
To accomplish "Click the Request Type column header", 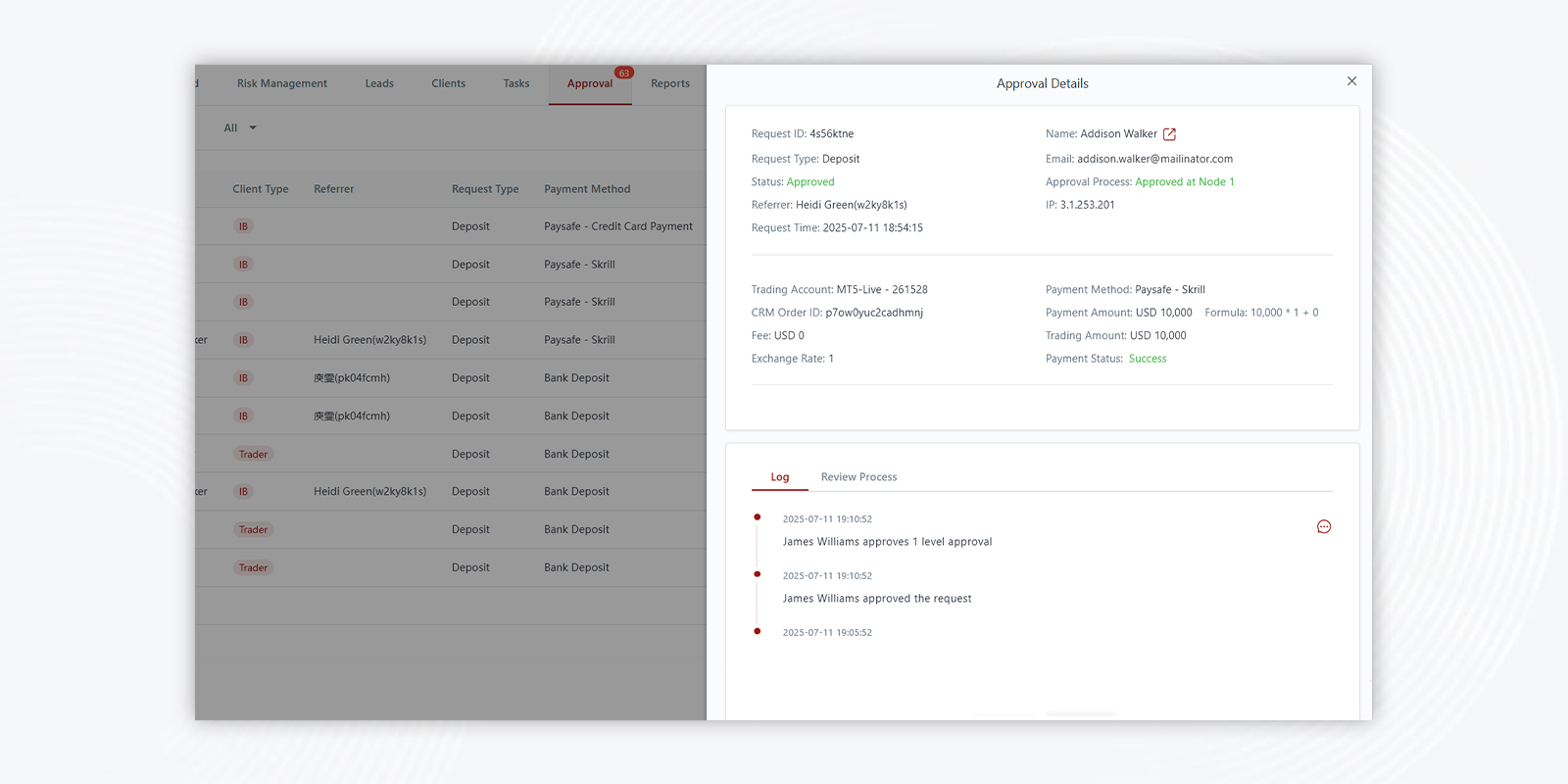I will pyautogui.click(x=485, y=189).
